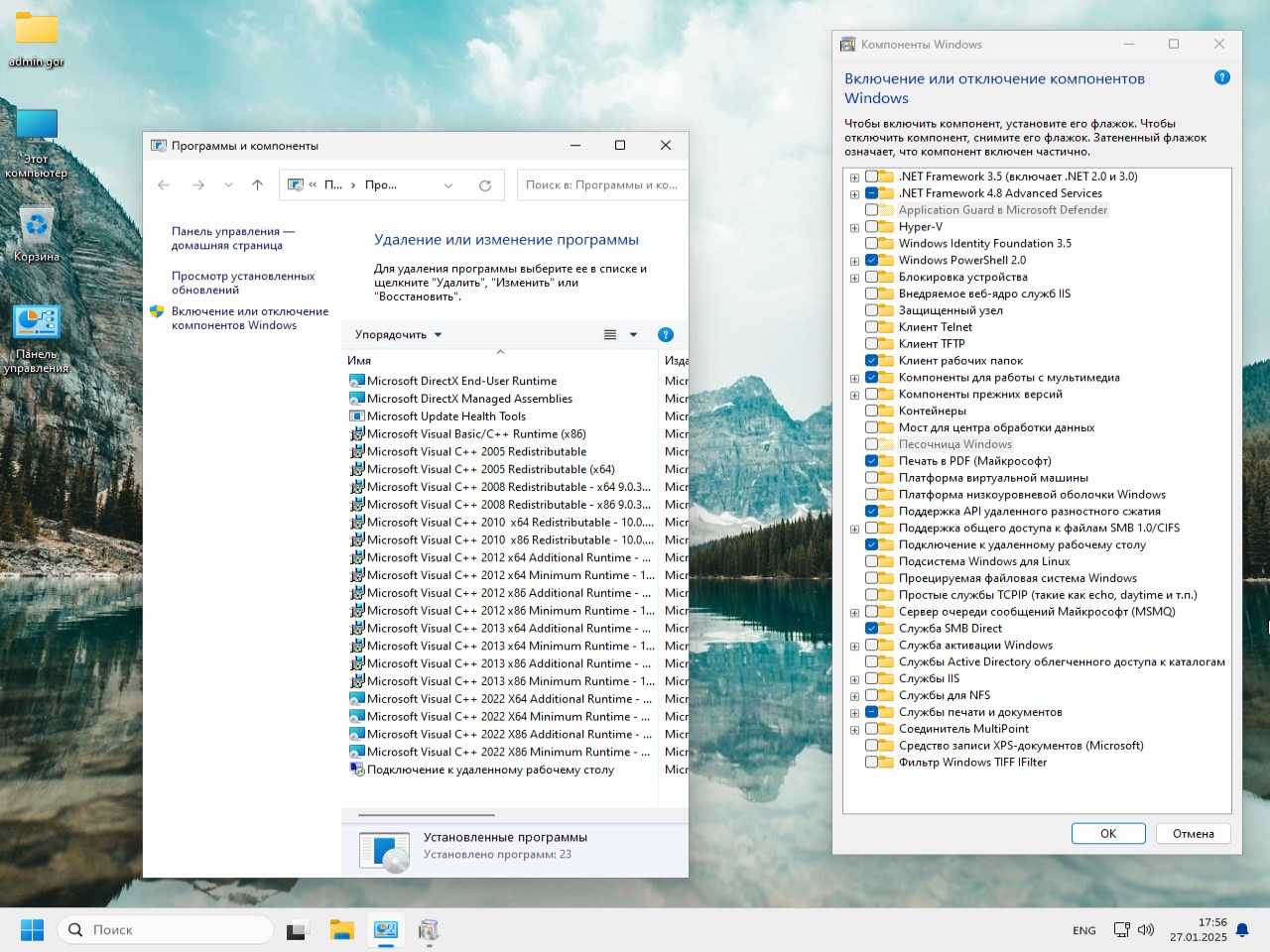Screen dimensions: 1270x952
Task: Click the search field in Programs and Features
Action: click(x=601, y=185)
